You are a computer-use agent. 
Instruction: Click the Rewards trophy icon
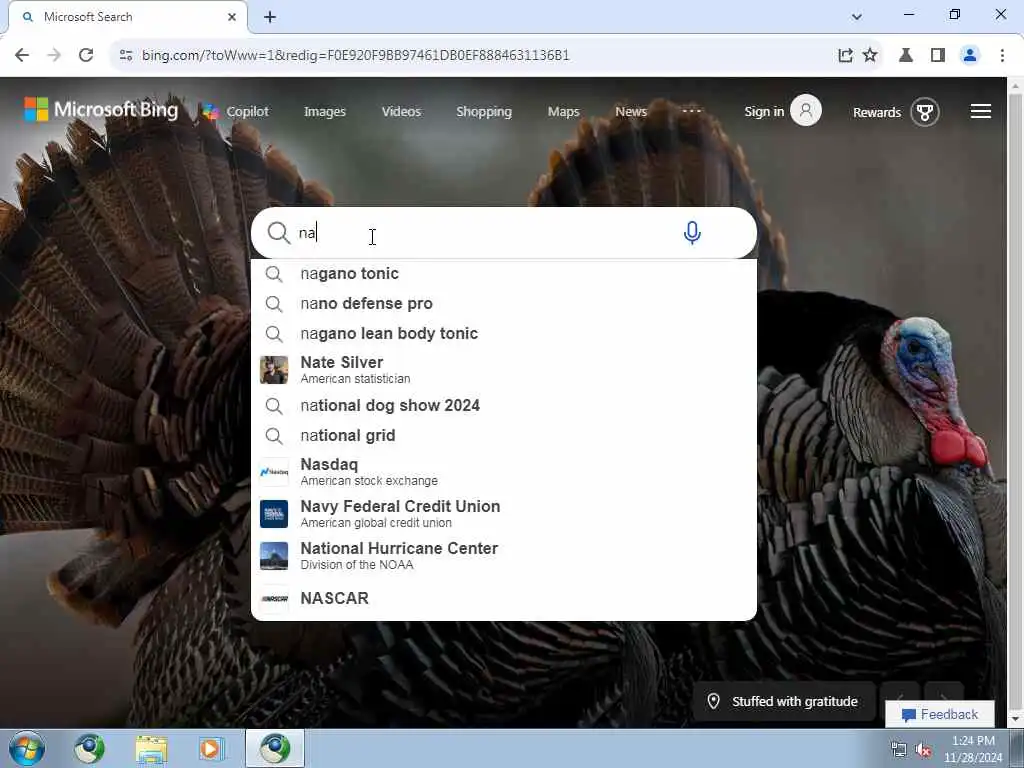coord(925,112)
